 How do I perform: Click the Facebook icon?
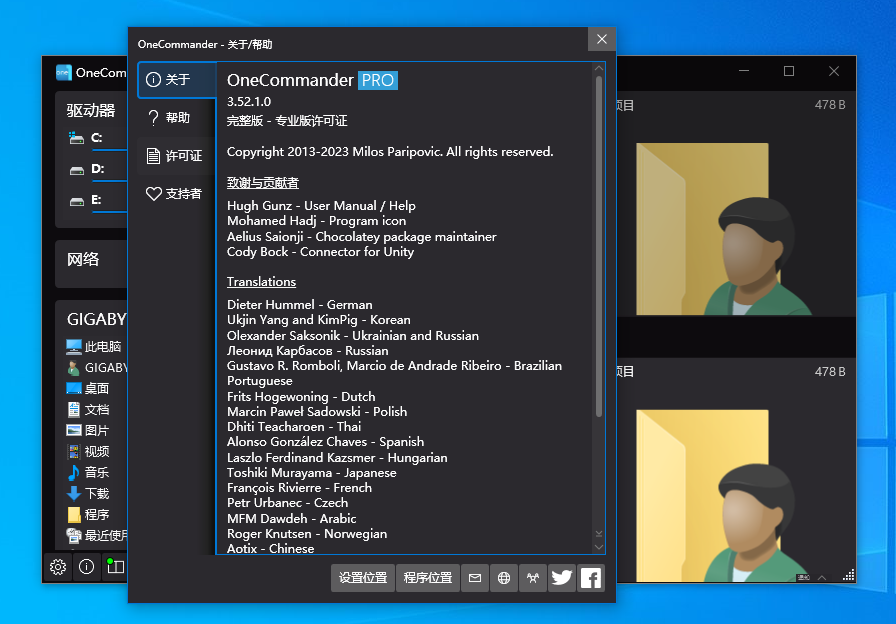(591, 578)
